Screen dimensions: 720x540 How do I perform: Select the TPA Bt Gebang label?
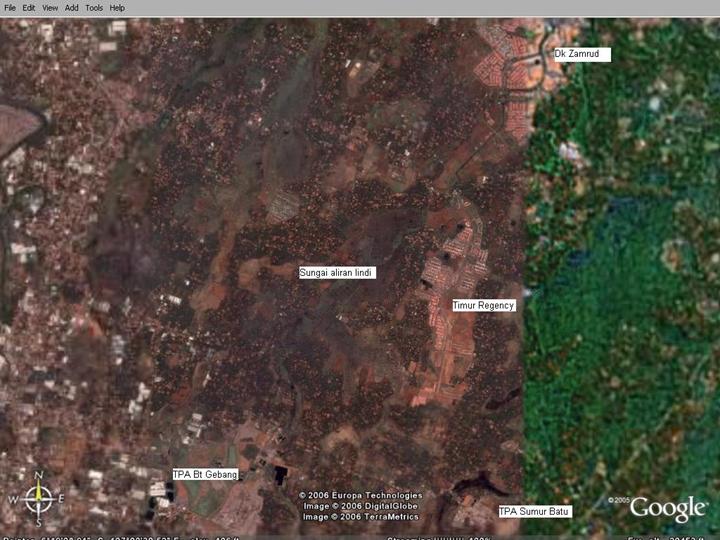point(206,474)
